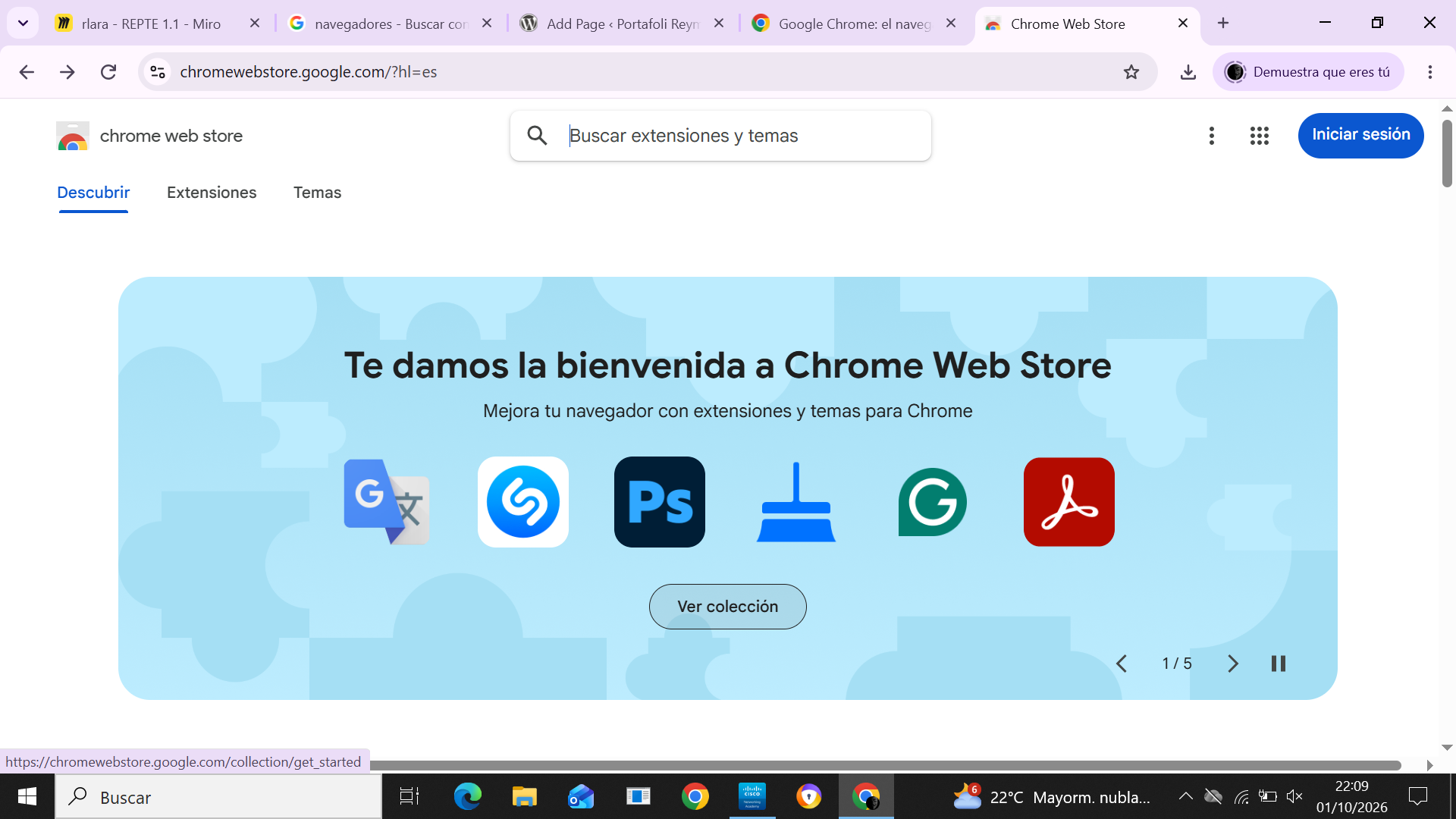
Task: Open the Google Translate extension icon
Action: point(387,502)
